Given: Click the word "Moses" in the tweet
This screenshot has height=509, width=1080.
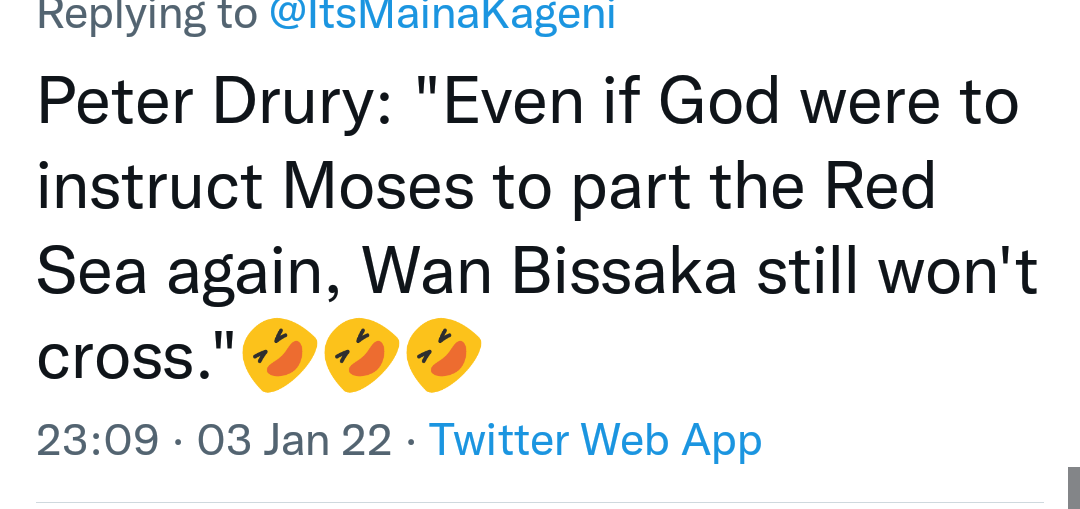Looking at the screenshot, I should [379, 188].
